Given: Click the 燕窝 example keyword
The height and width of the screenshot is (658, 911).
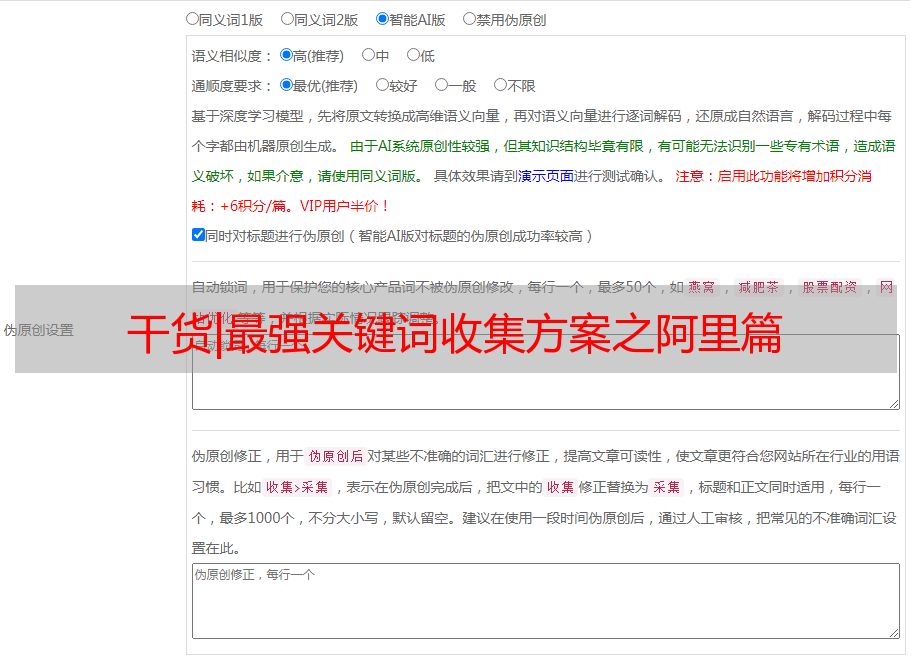Looking at the screenshot, I should (701, 287).
